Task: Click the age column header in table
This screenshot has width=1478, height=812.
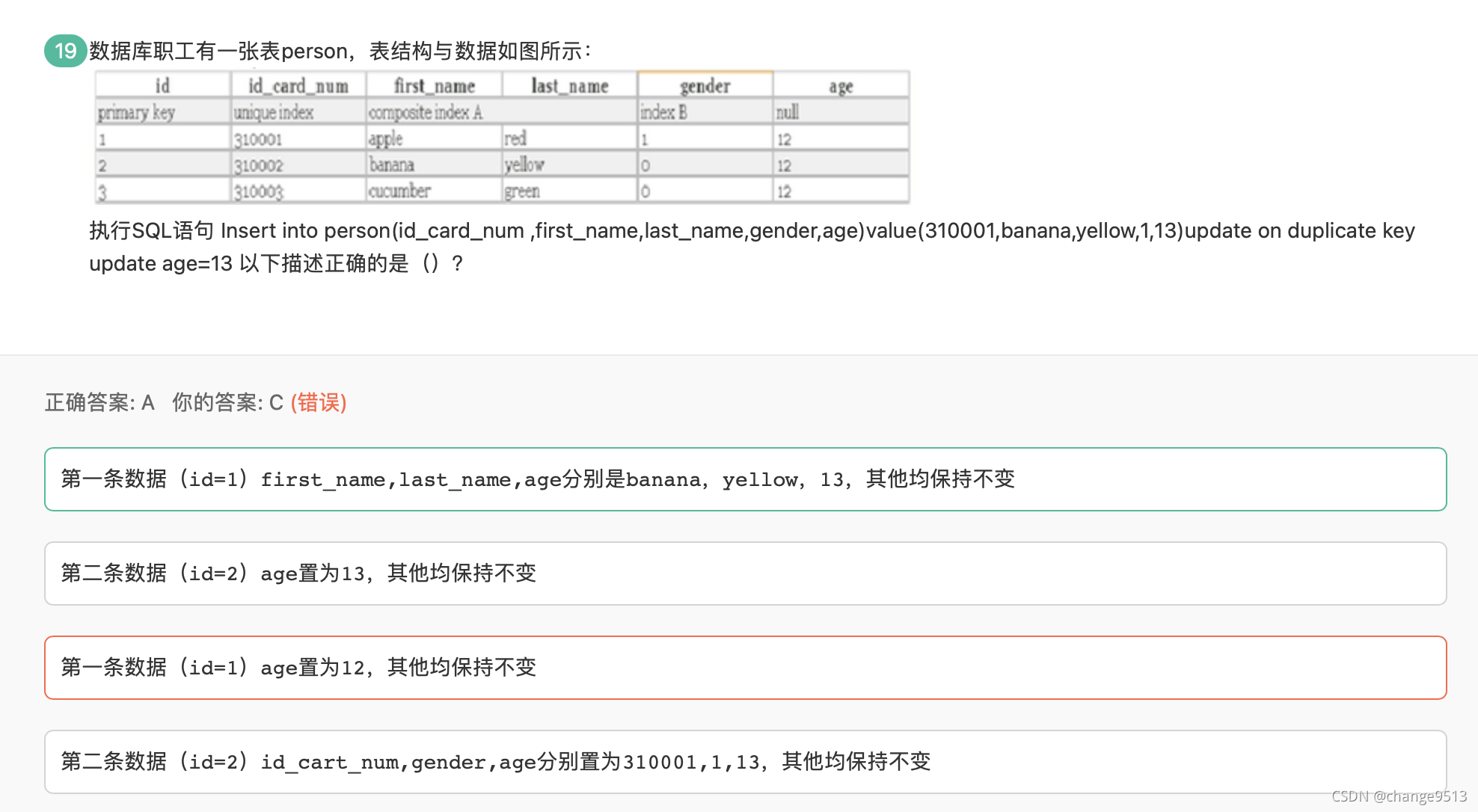Action: point(841,86)
